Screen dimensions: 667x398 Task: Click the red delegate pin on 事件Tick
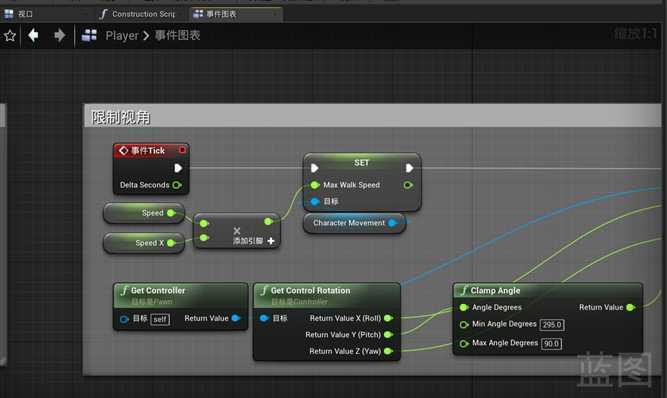[x=182, y=150]
